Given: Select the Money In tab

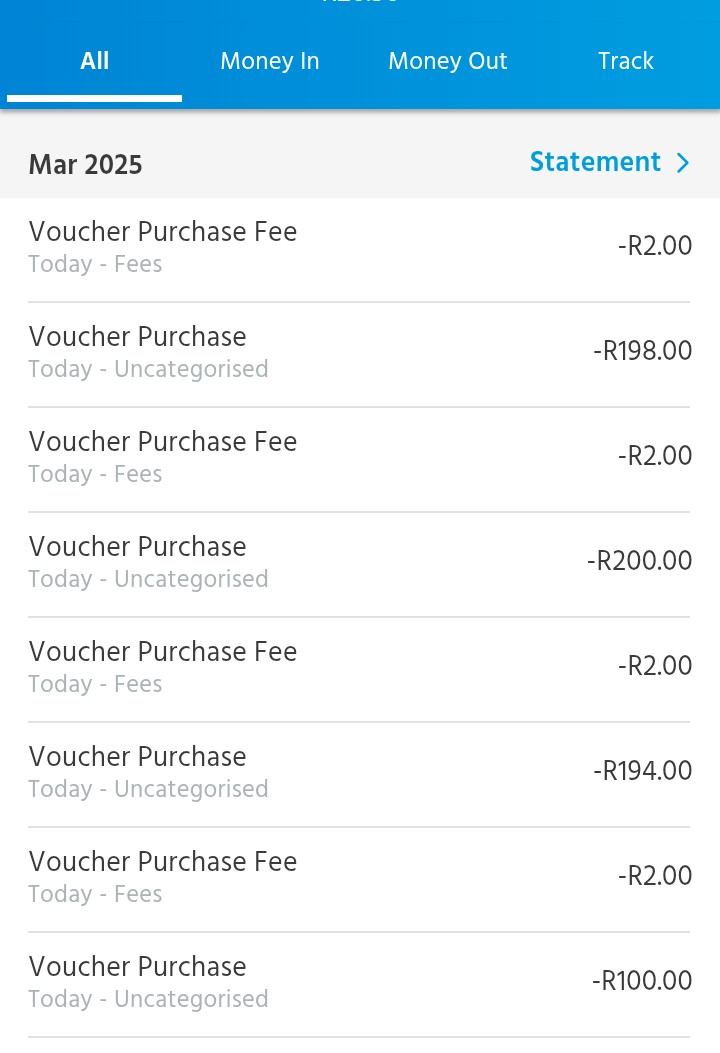Looking at the screenshot, I should [x=270, y=61].
